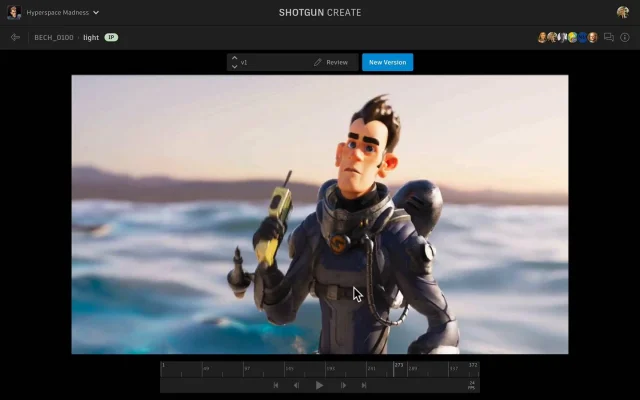Step back one frame
Screen dimensions: 640x400
click(x=297, y=385)
